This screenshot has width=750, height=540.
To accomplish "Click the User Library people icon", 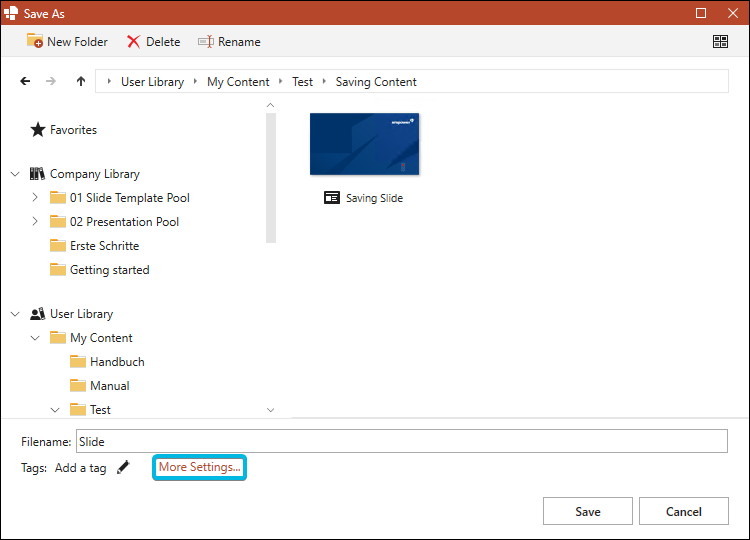I will coord(37,314).
